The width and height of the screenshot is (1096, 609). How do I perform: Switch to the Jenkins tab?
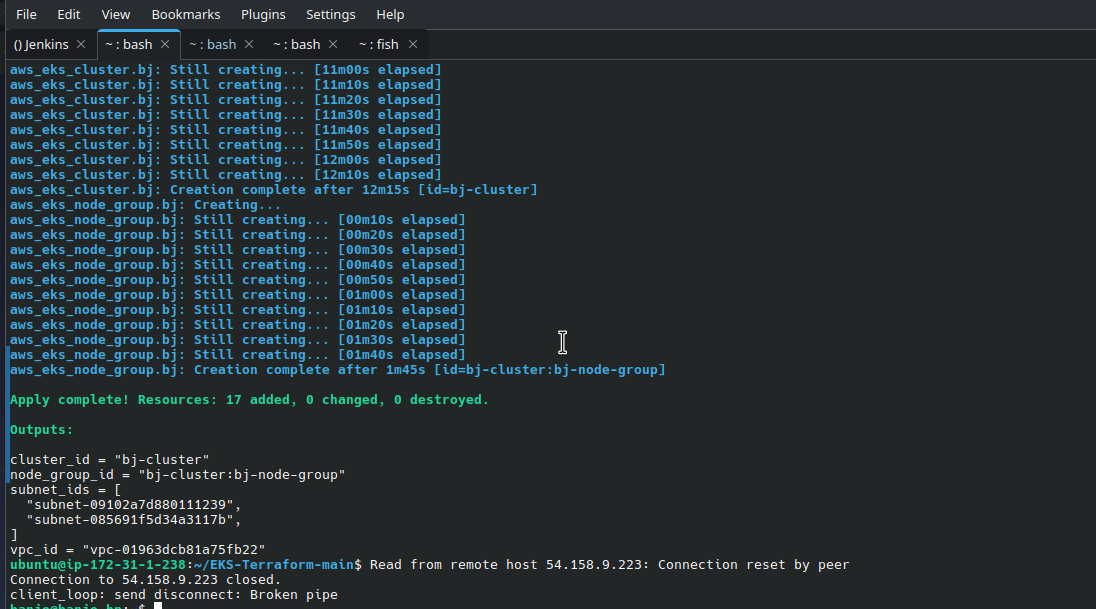[x=41, y=44]
